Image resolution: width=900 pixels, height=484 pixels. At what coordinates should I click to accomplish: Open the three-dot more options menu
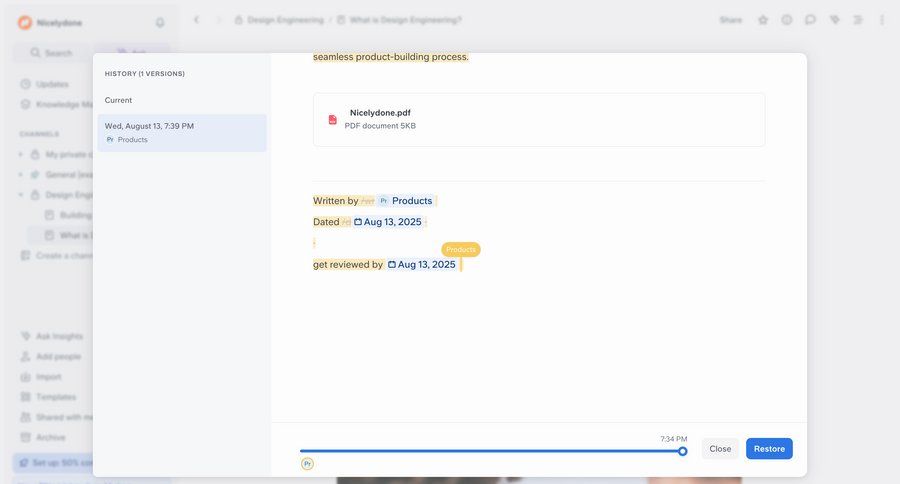881,20
